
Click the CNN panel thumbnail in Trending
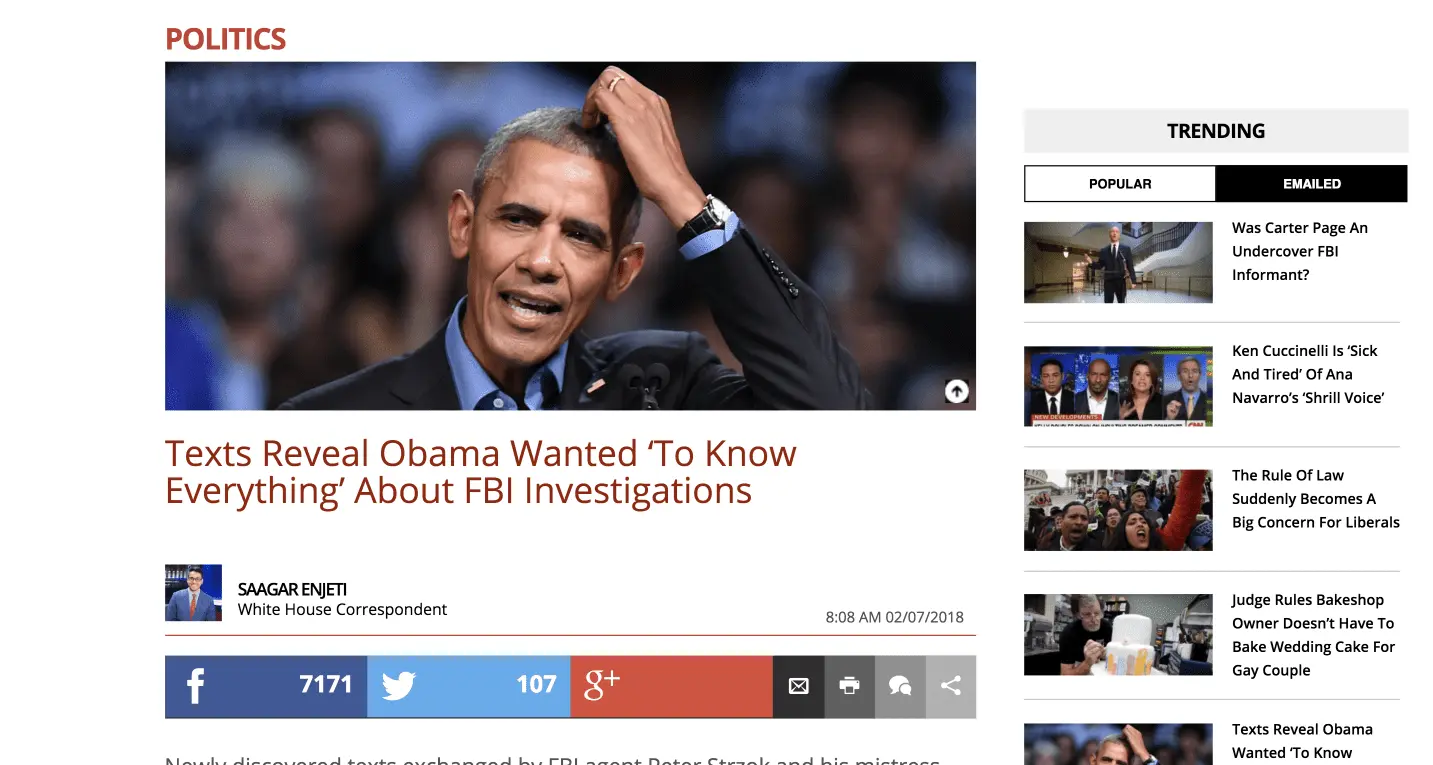[x=1118, y=386]
